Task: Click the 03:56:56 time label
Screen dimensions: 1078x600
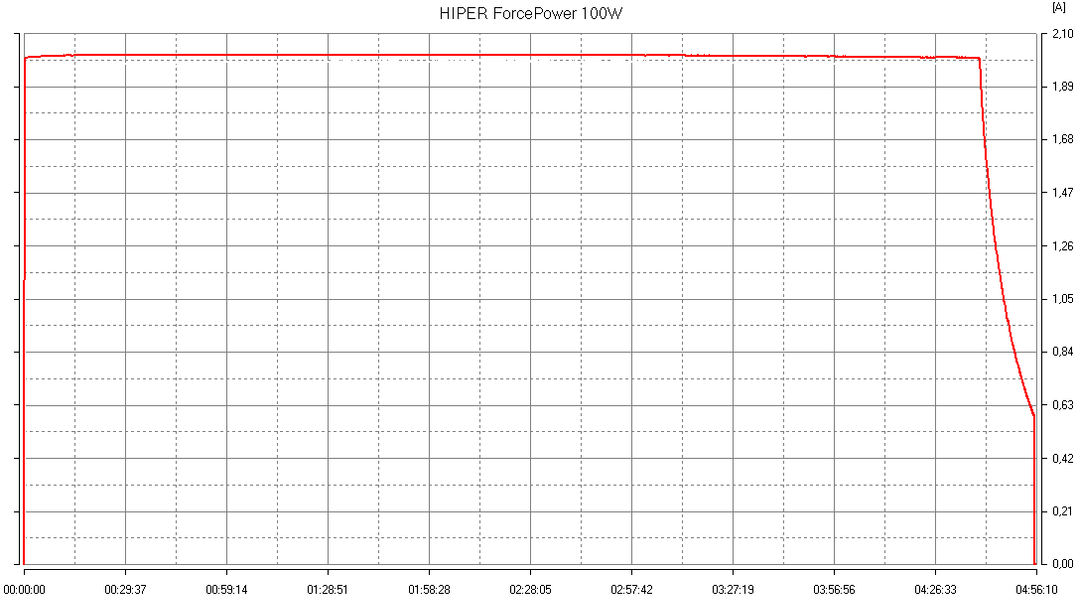Action: pyautogui.click(x=834, y=590)
